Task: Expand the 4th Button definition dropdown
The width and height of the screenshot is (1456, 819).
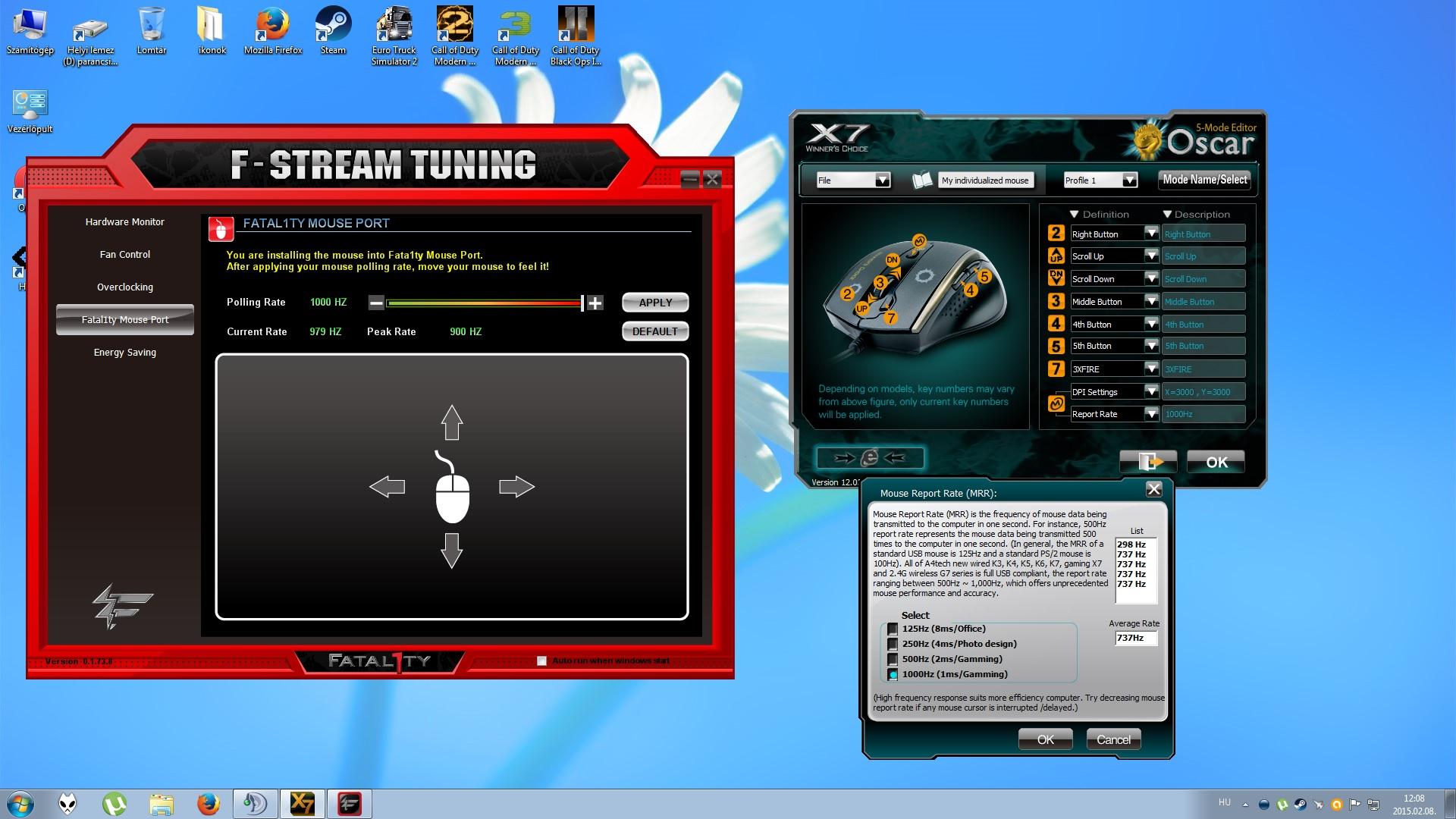Action: pyautogui.click(x=1151, y=324)
